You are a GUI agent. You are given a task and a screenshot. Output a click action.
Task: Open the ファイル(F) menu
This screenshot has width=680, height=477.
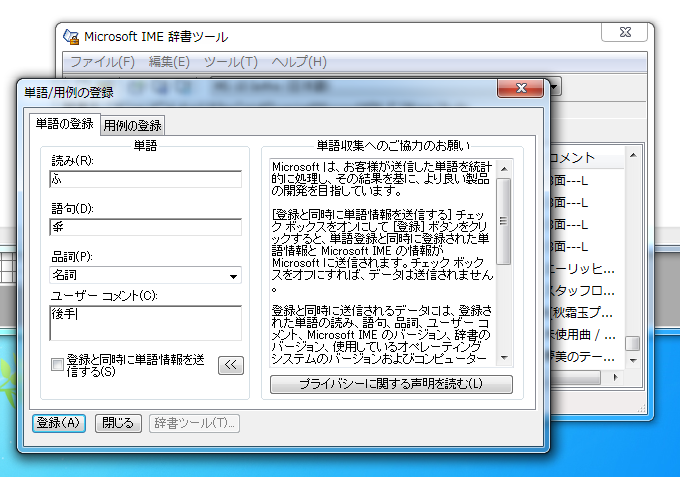tap(102, 62)
